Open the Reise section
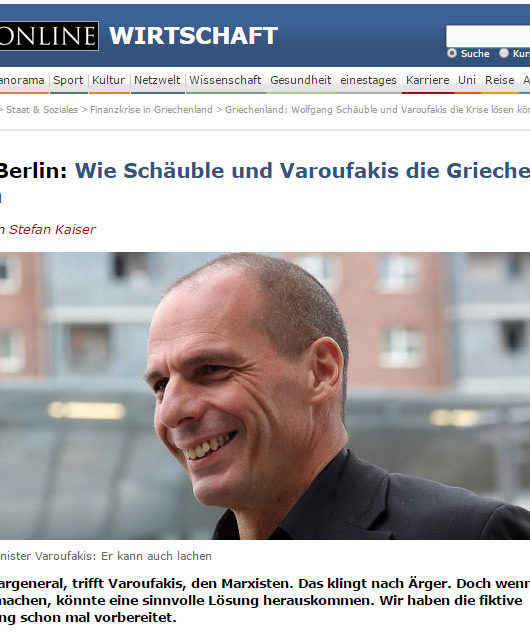The width and height of the screenshot is (530, 632). pyautogui.click(x=499, y=80)
